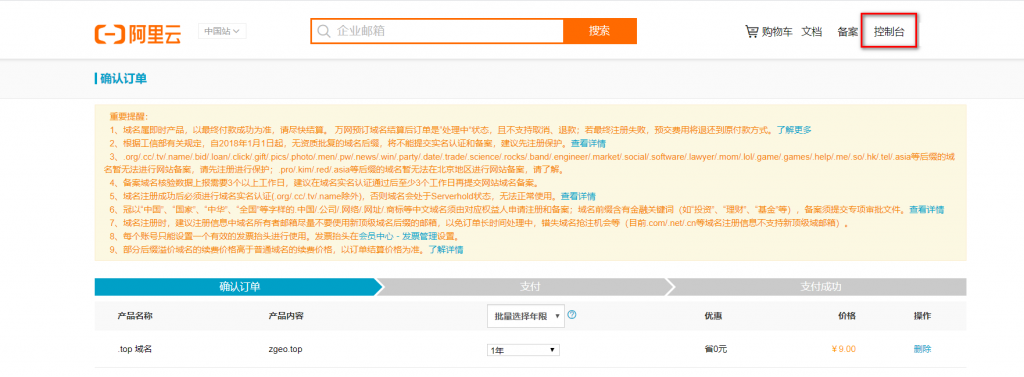Select the 支付成功 step tab
Image resolution: width=1024 pixels, height=377 pixels.
(821, 287)
